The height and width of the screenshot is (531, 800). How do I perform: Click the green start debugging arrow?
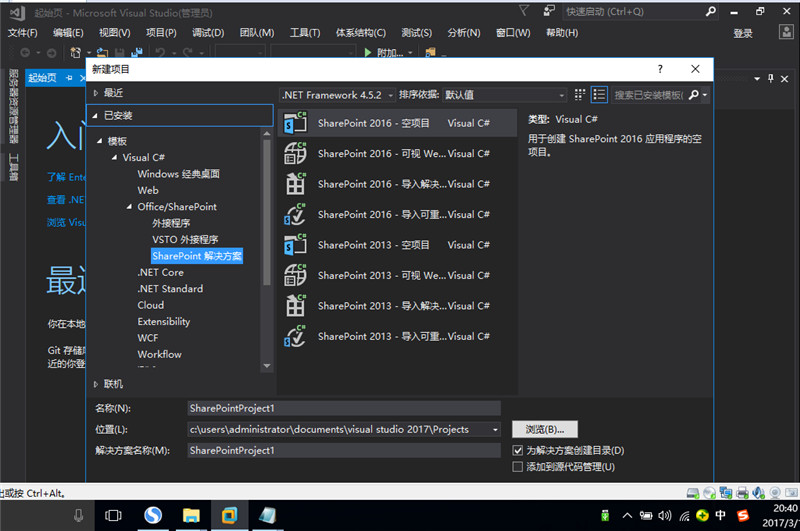[x=368, y=53]
